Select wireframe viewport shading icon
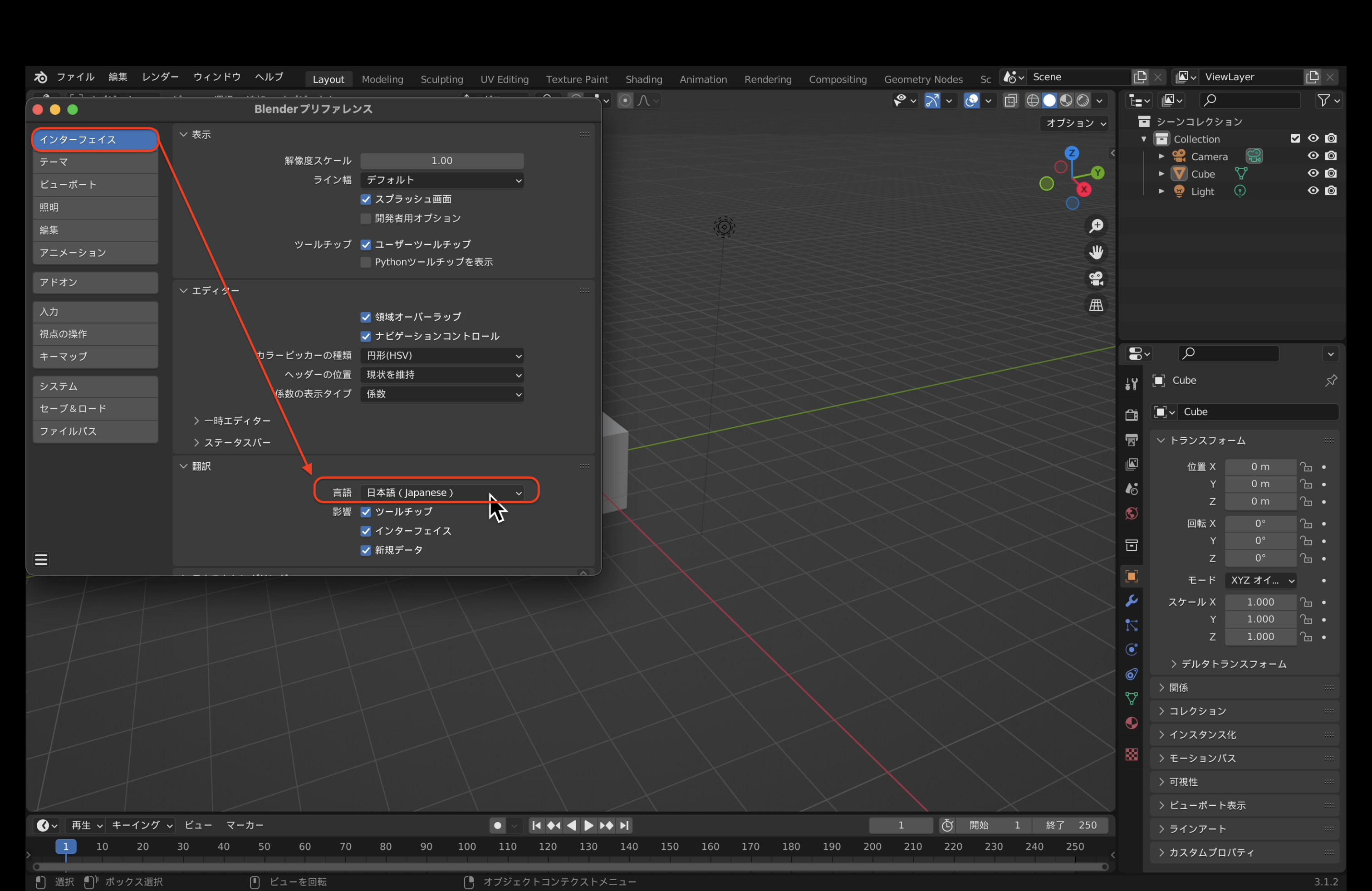The image size is (1372, 891). 1033,101
